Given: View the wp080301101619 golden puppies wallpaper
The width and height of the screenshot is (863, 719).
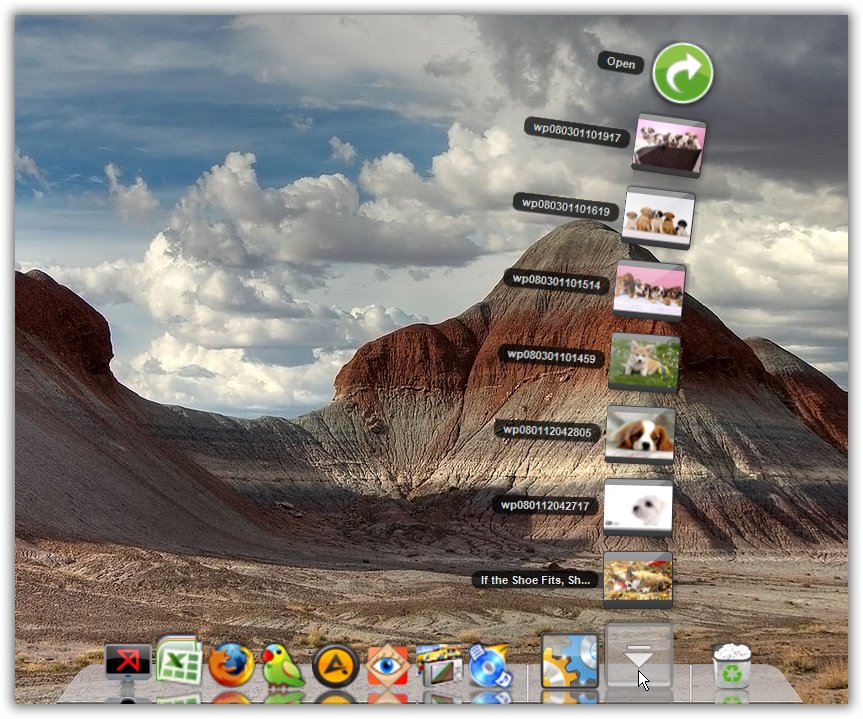Looking at the screenshot, I should point(658,218).
